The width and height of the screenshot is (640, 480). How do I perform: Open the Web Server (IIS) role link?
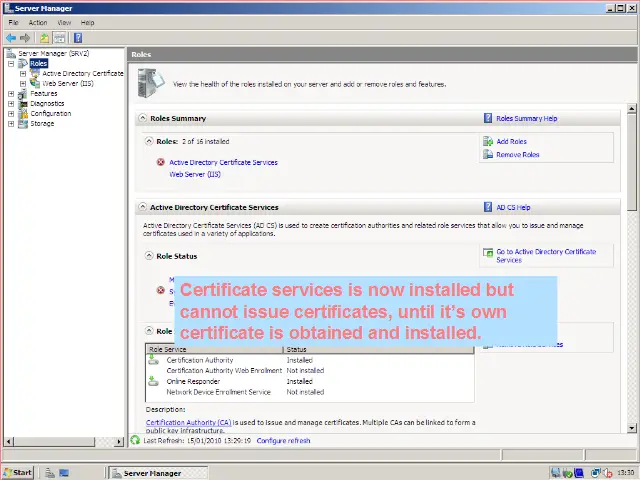pyautogui.click(x=195, y=174)
